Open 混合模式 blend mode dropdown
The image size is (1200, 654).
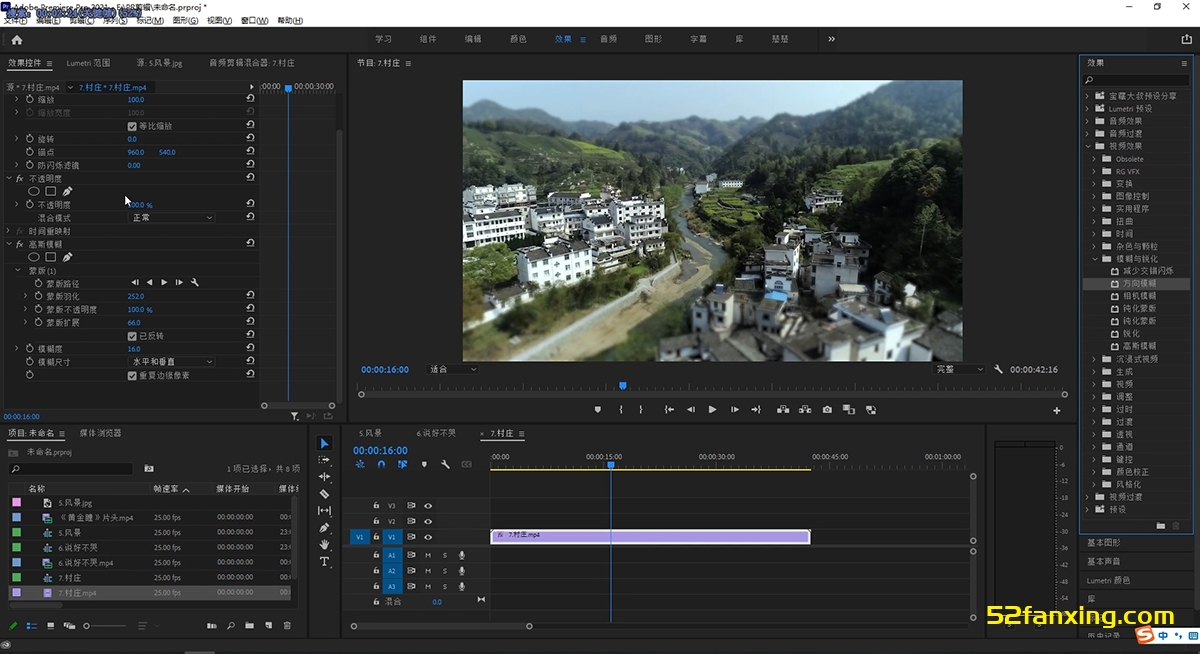[x=172, y=217]
